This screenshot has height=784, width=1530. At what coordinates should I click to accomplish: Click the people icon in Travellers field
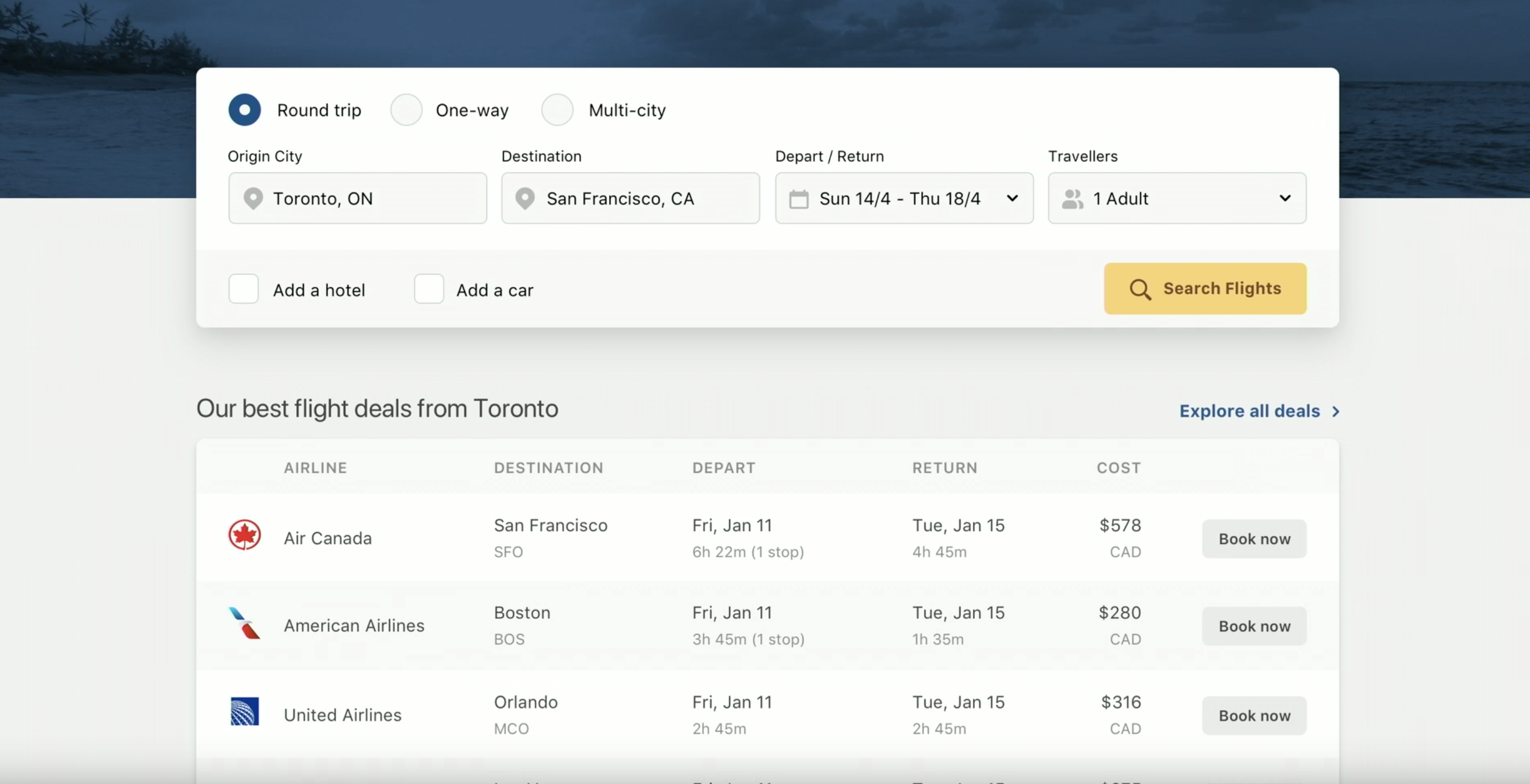[x=1072, y=198]
